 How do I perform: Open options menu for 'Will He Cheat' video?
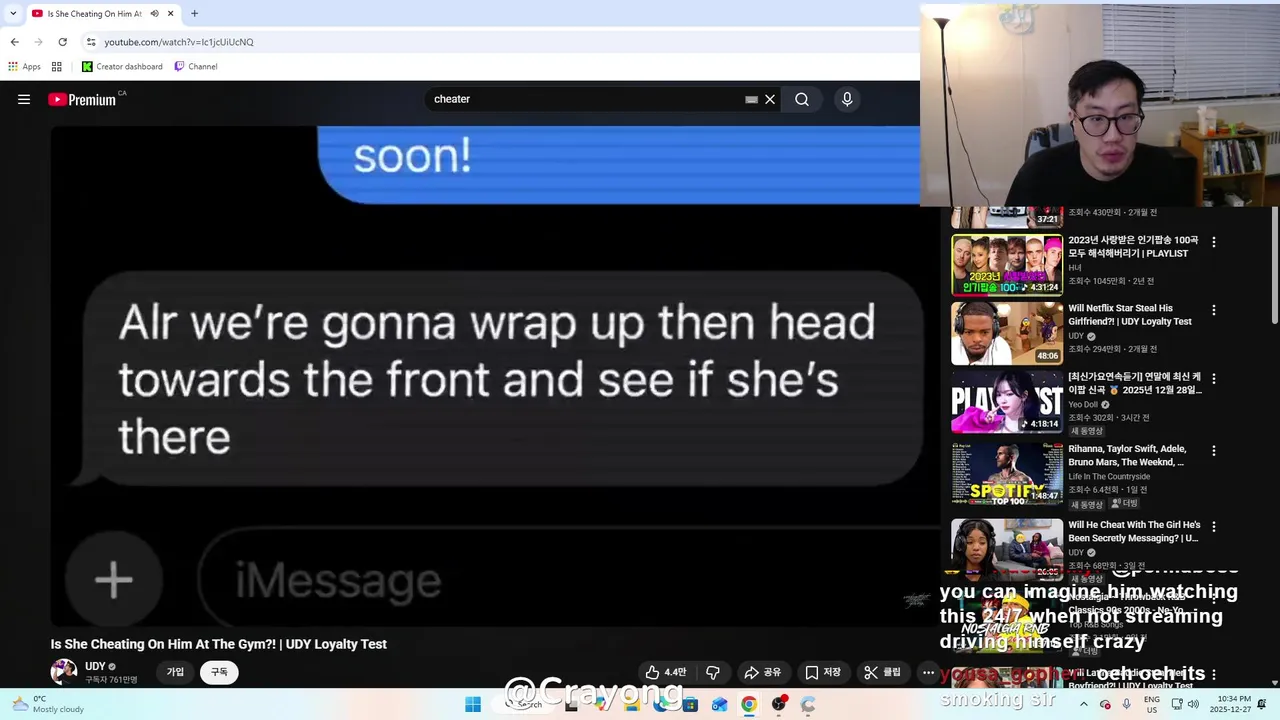(x=1214, y=526)
